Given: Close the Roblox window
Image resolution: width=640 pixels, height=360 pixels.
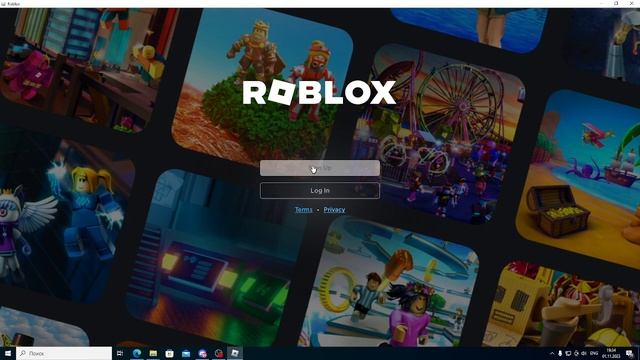Looking at the screenshot, I should point(632,3).
